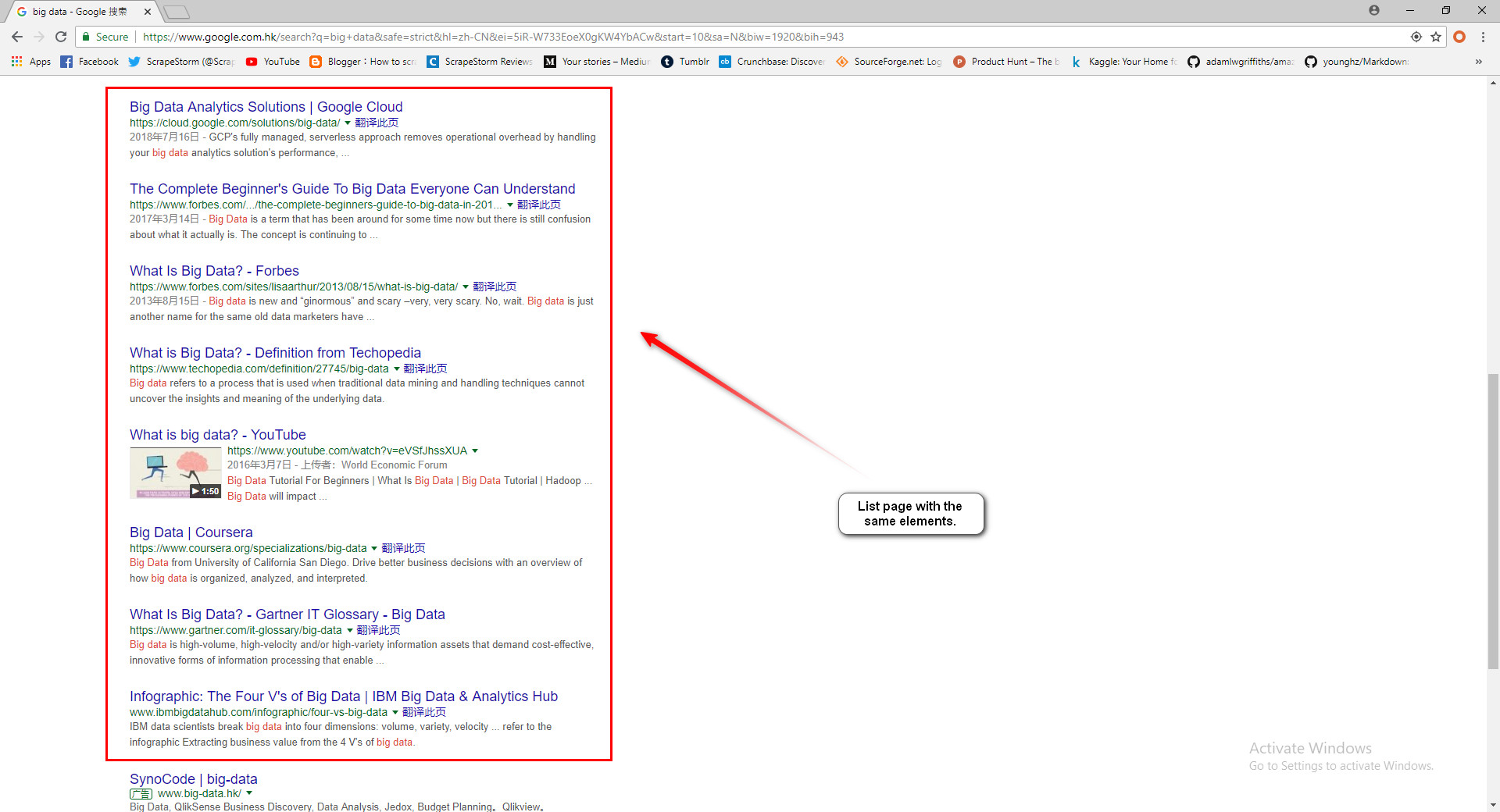Open What Is Big Data? - Forbes result
Image resolution: width=1500 pixels, height=812 pixels.
tap(214, 271)
